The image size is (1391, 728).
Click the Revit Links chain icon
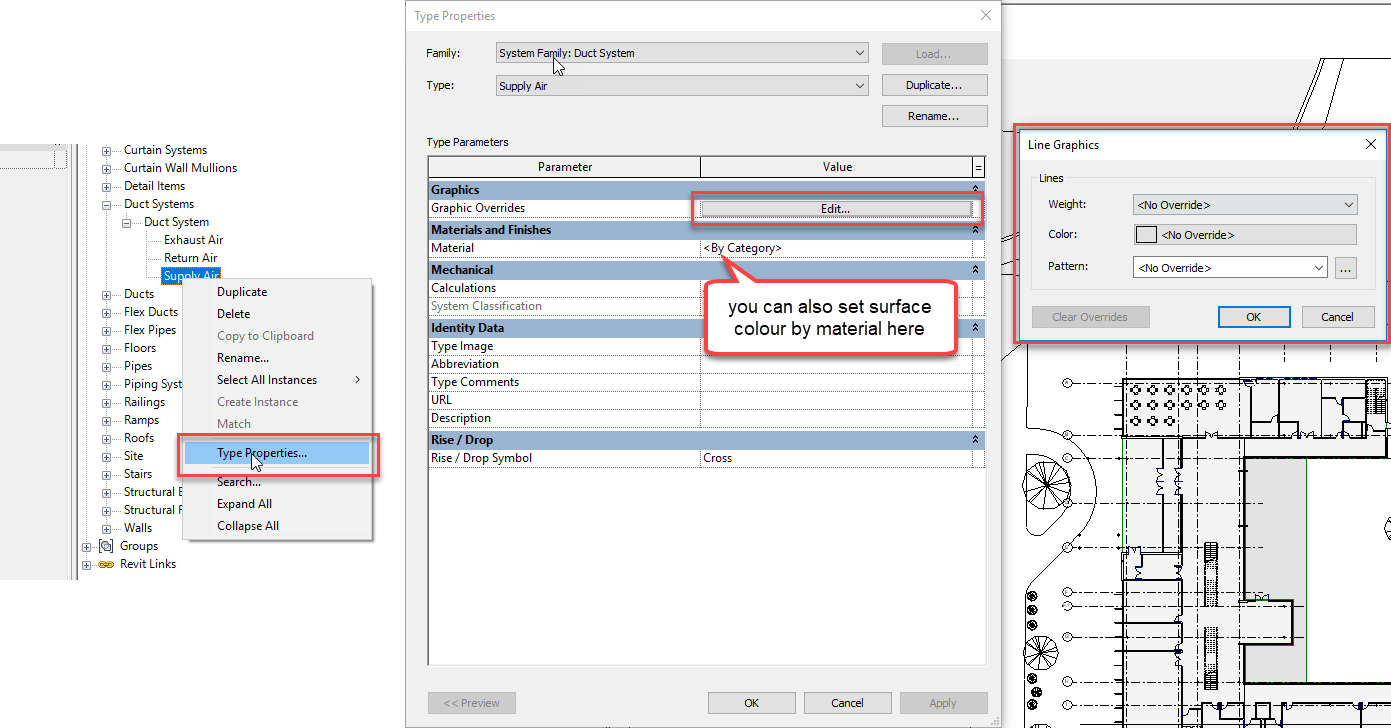(x=107, y=563)
